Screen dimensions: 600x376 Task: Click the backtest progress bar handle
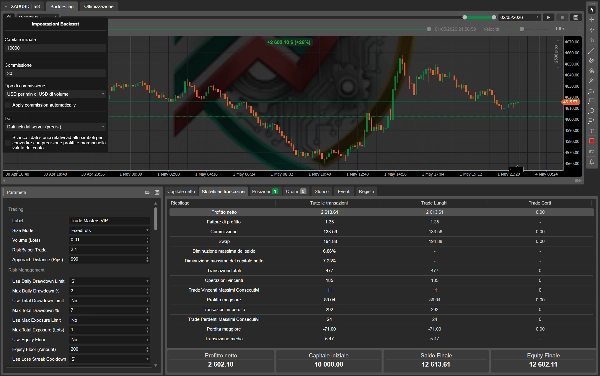coord(429,29)
